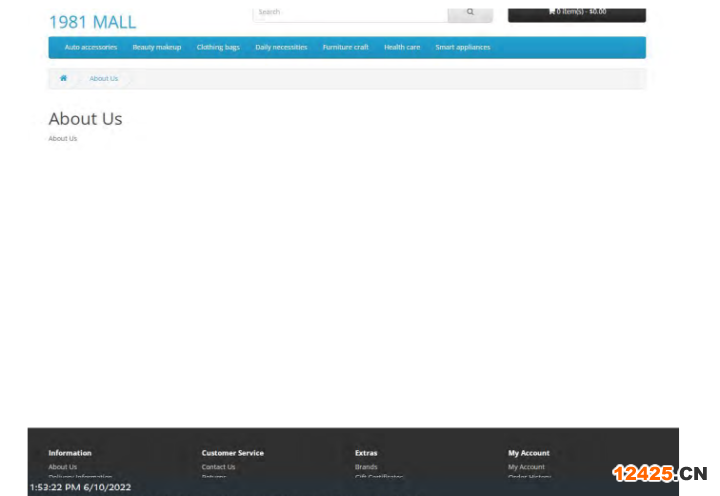The width and height of the screenshot is (720, 496).
Task: Click About Us link in footer
Action: (62, 467)
